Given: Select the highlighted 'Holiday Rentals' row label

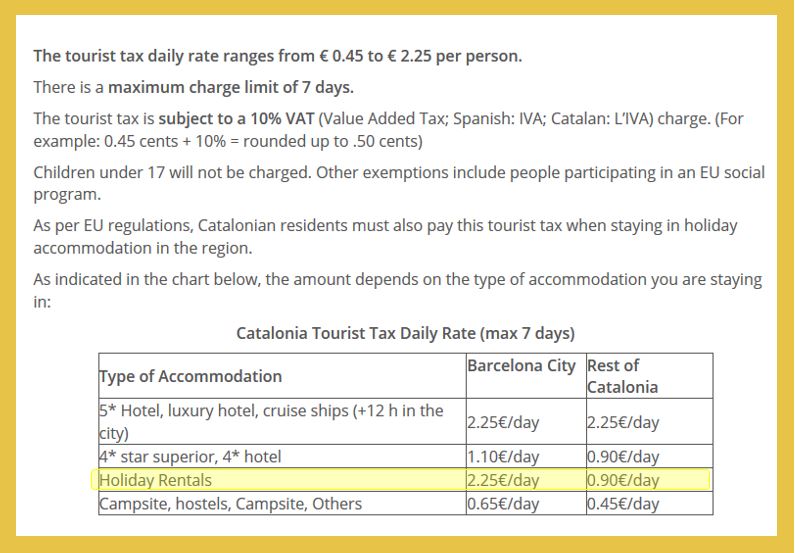Looking at the screenshot, I should (282, 480).
